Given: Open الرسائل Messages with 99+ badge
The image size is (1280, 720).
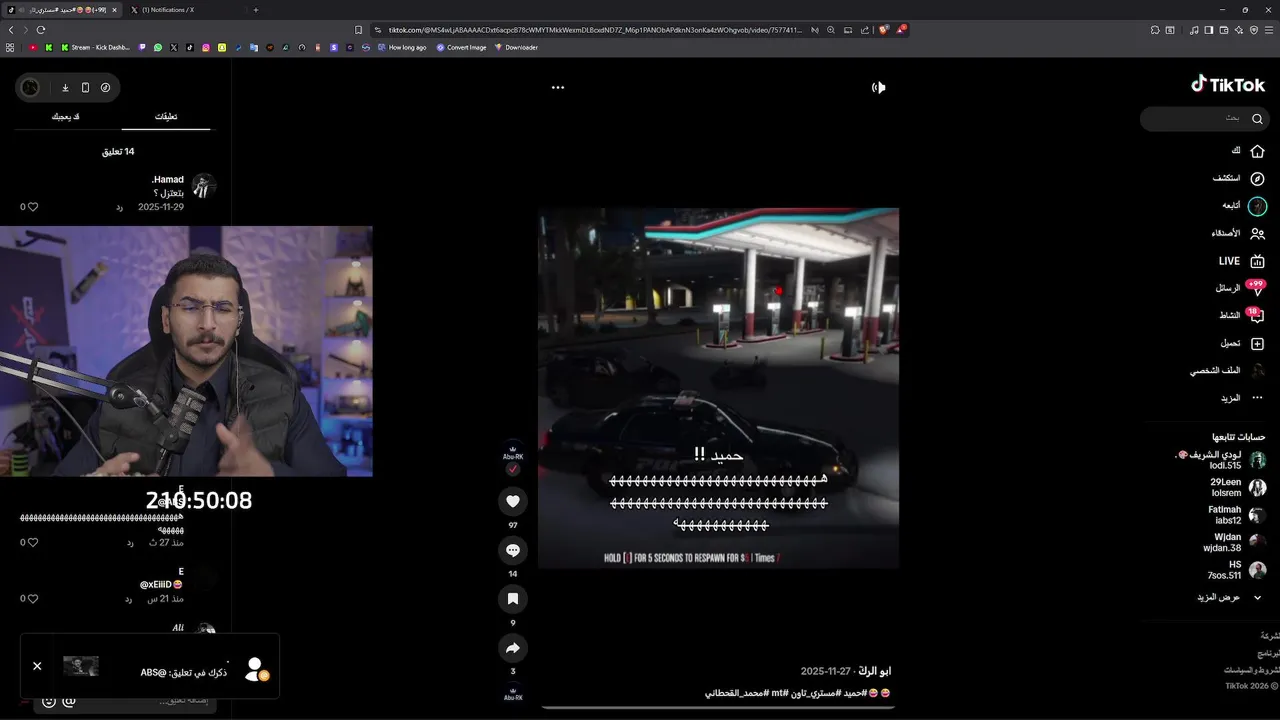Looking at the screenshot, I should 1240,288.
